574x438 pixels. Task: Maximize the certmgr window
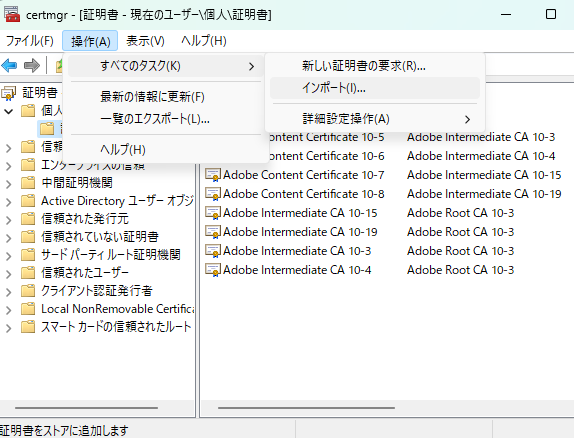[551, 14]
